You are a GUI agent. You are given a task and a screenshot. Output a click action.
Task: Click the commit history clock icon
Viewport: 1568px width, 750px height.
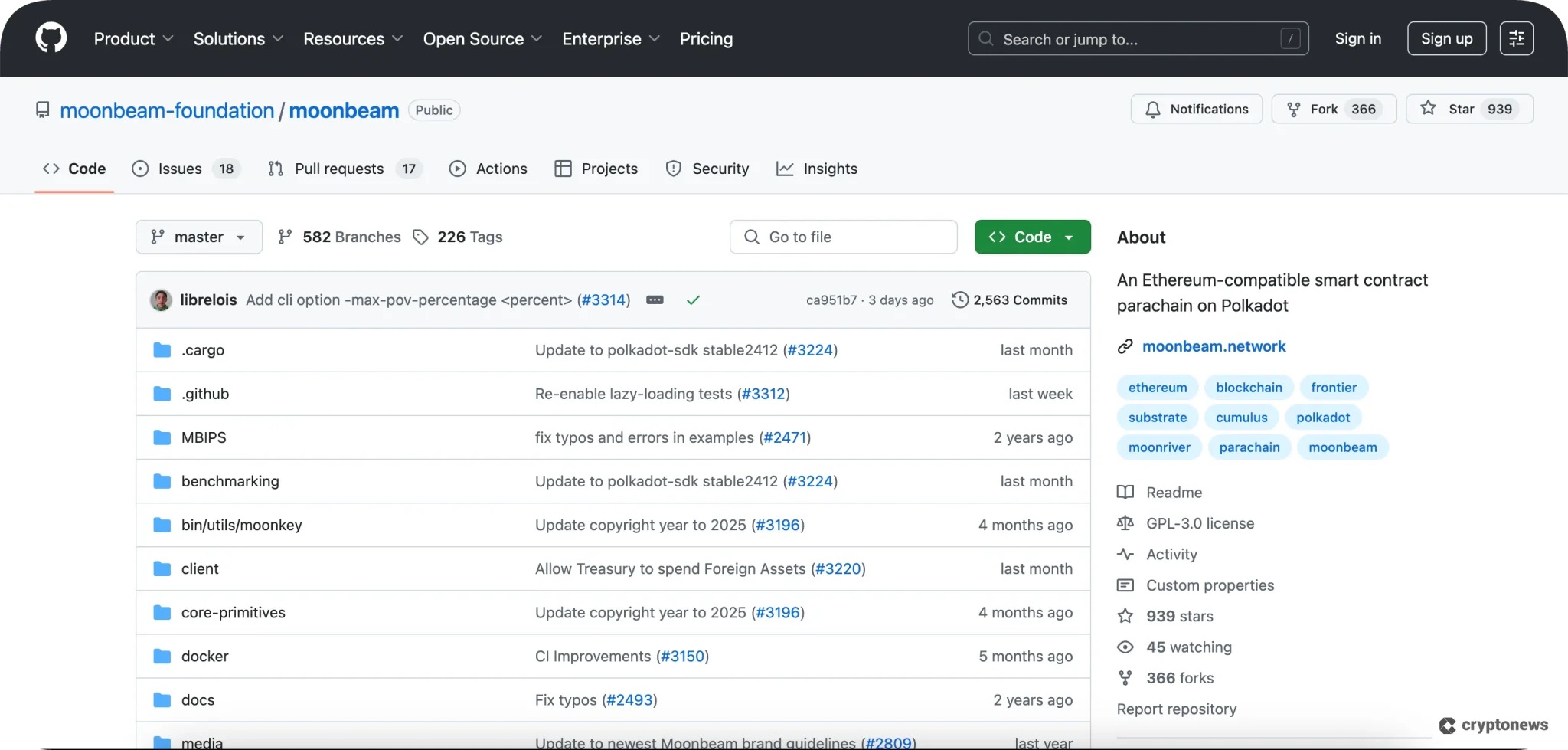pyautogui.click(x=960, y=300)
